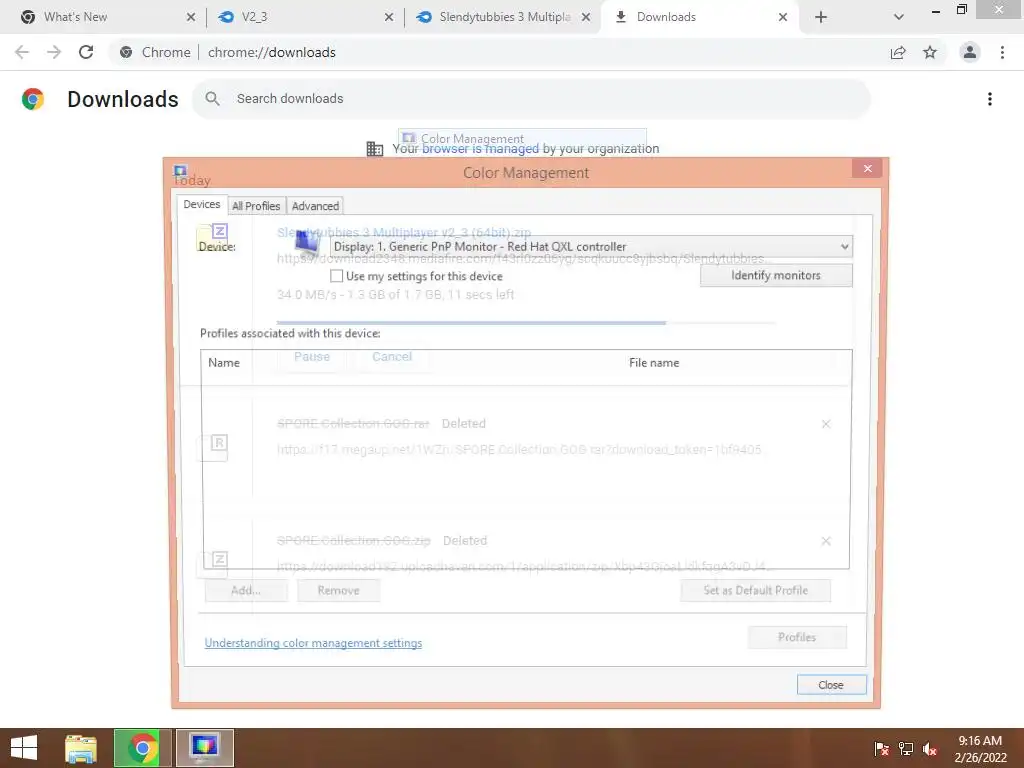Viewport: 1024px width, 768px height.
Task: Click the muted volume tray icon
Action: [x=930, y=749]
